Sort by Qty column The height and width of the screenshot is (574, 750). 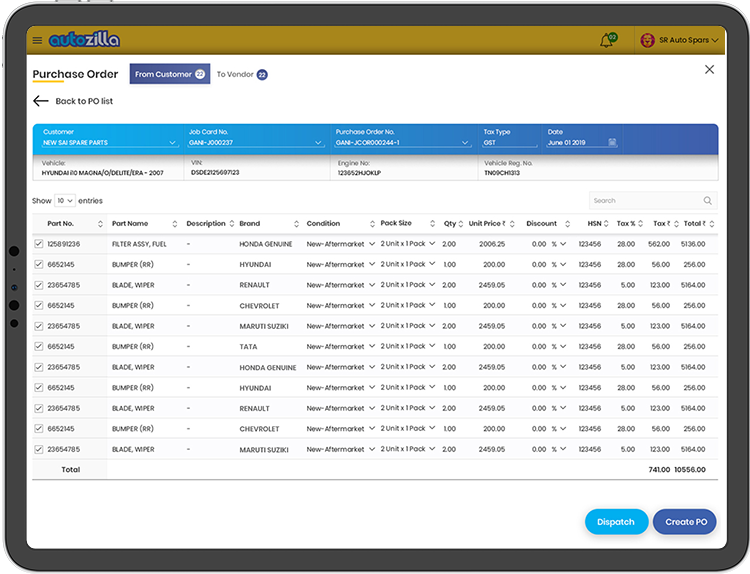pos(461,224)
